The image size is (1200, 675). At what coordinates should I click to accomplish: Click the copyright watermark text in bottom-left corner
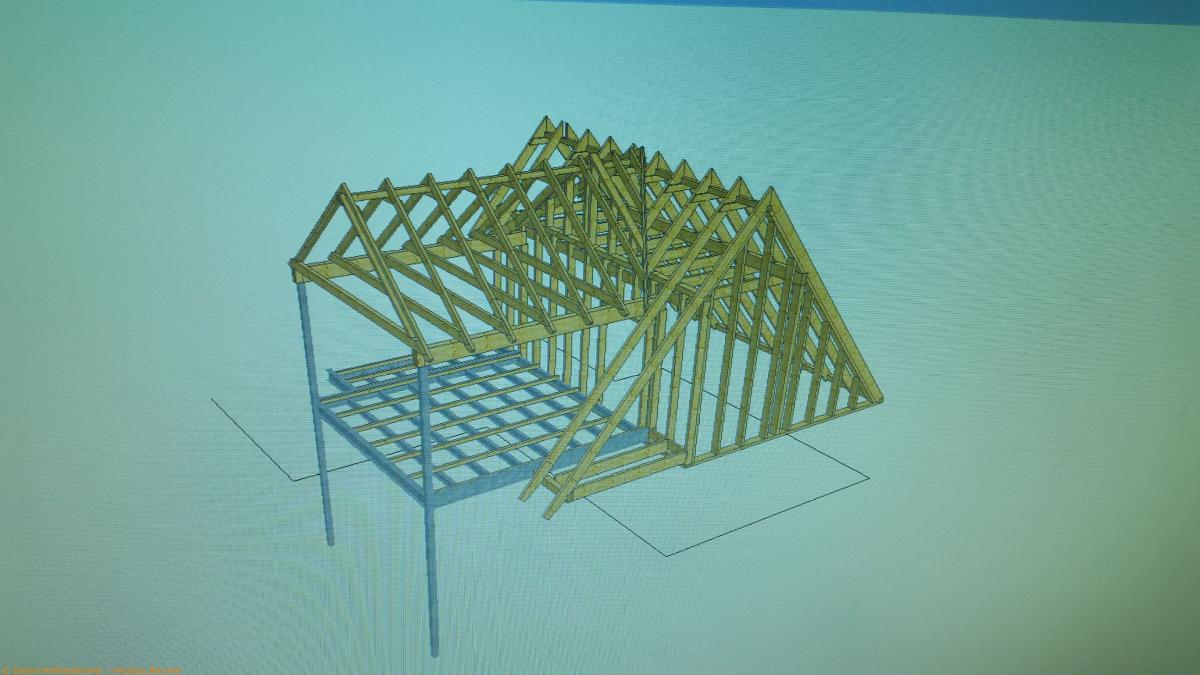pyautogui.click(x=80, y=669)
